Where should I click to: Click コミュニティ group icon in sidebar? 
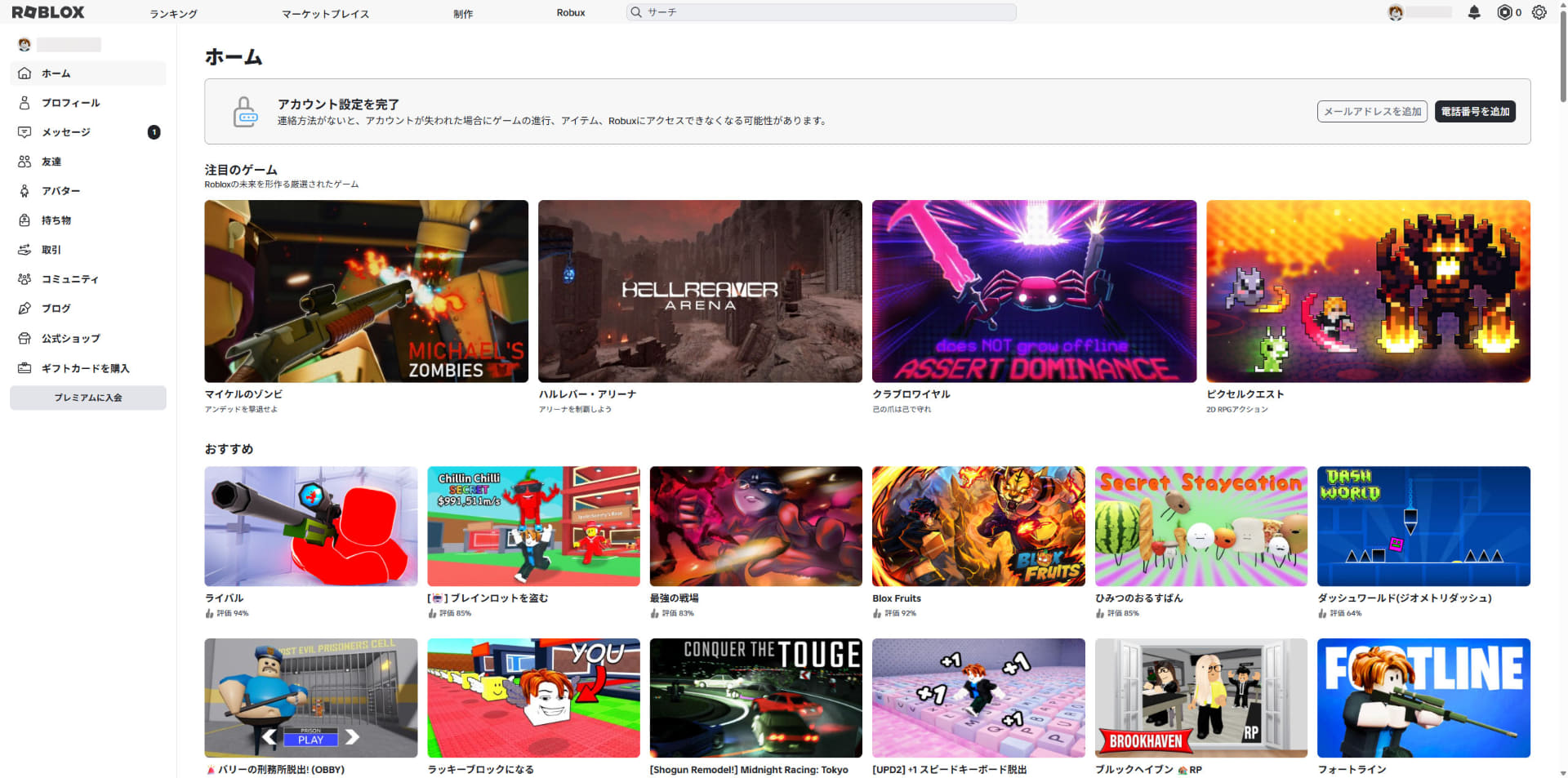coord(24,279)
